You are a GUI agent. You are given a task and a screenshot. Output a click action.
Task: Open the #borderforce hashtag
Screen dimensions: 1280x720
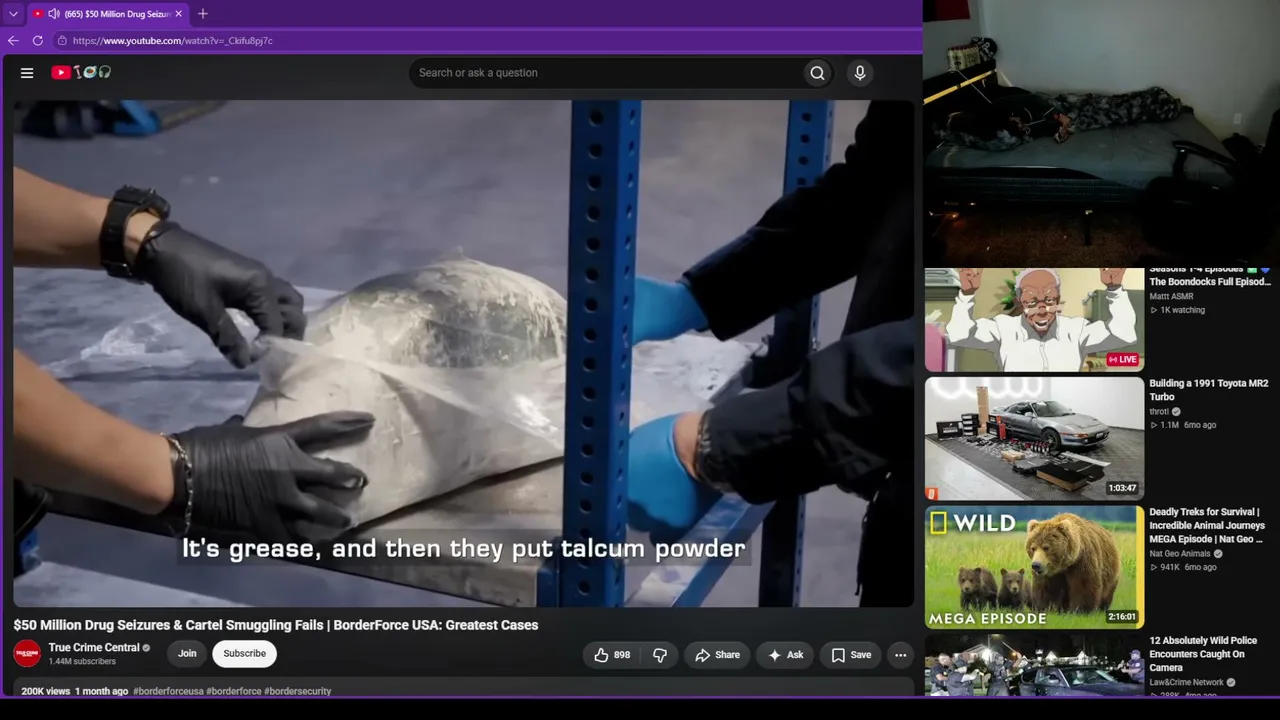pyautogui.click(x=234, y=691)
